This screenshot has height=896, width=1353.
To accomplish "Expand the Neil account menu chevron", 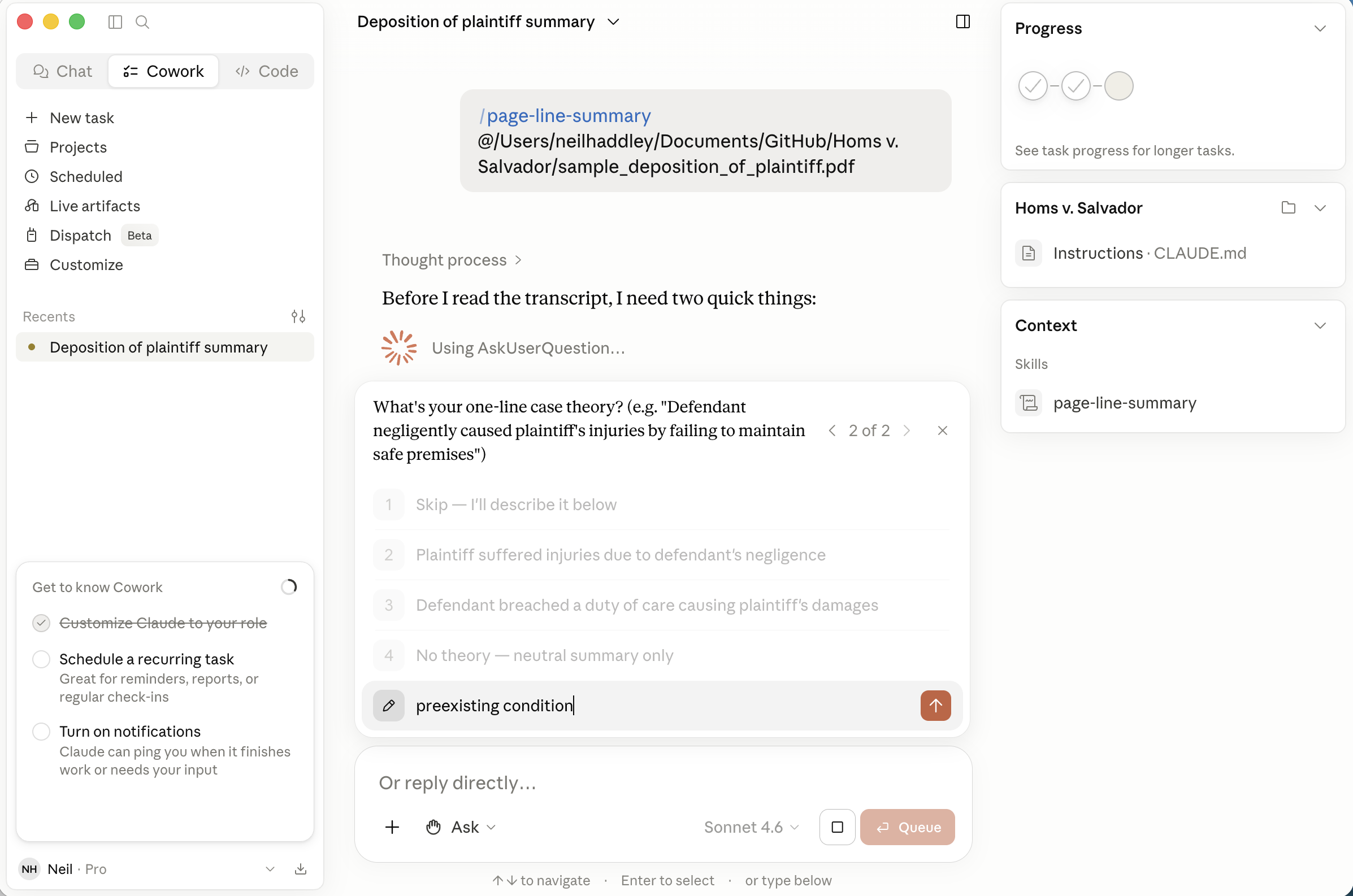I will (270, 869).
